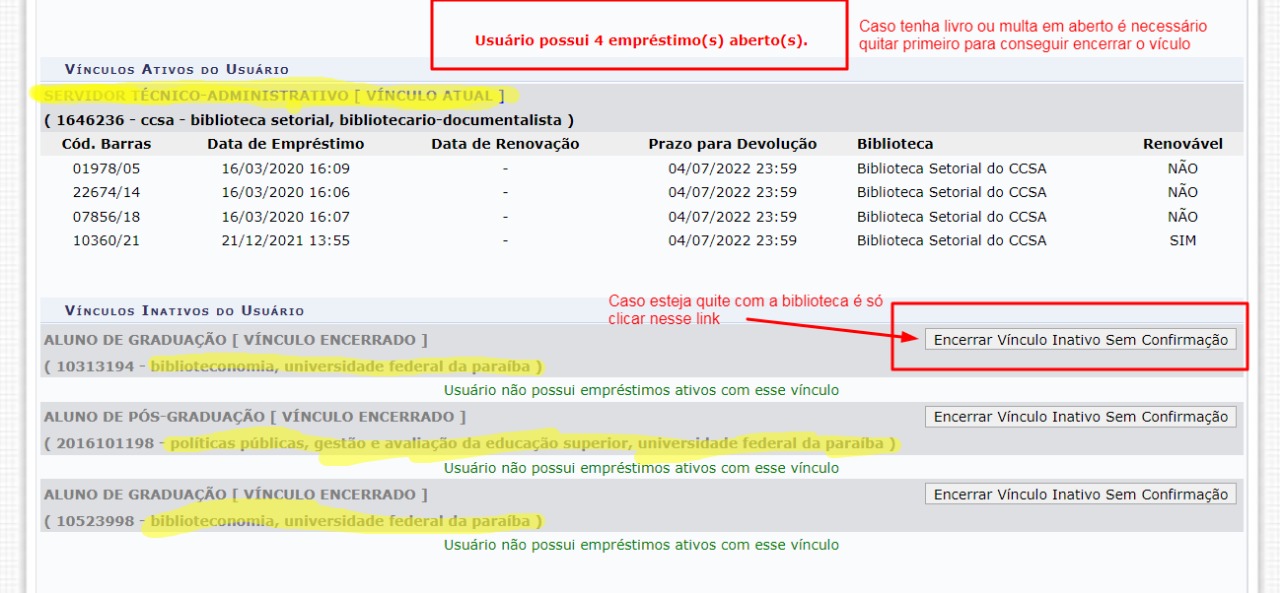Click the Vínculos Ativos do Usuário heading

click(x=176, y=69)
